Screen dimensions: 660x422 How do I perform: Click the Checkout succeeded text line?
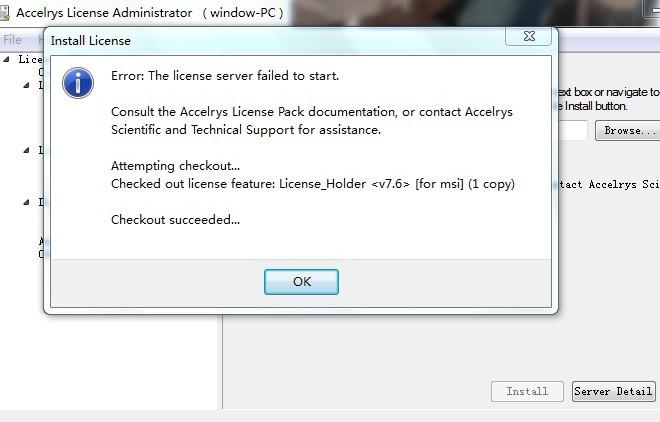click(x=176, y=220)
